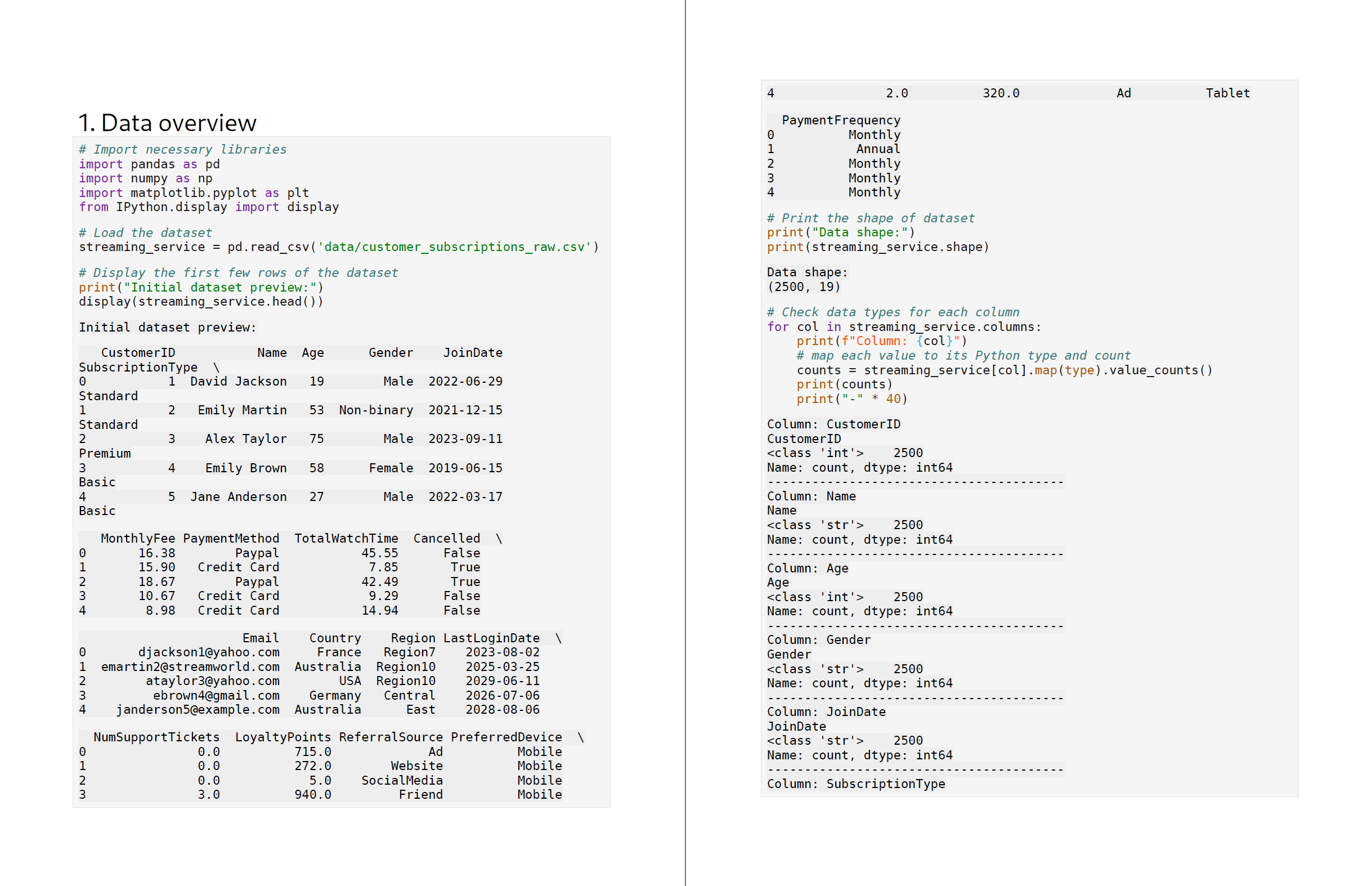The height and width of the screenshot is (886, 1372).
Task: Click the 'emartin2@streamworld.com' email entry
Action: pyautogui.click(x=190, y=667)
